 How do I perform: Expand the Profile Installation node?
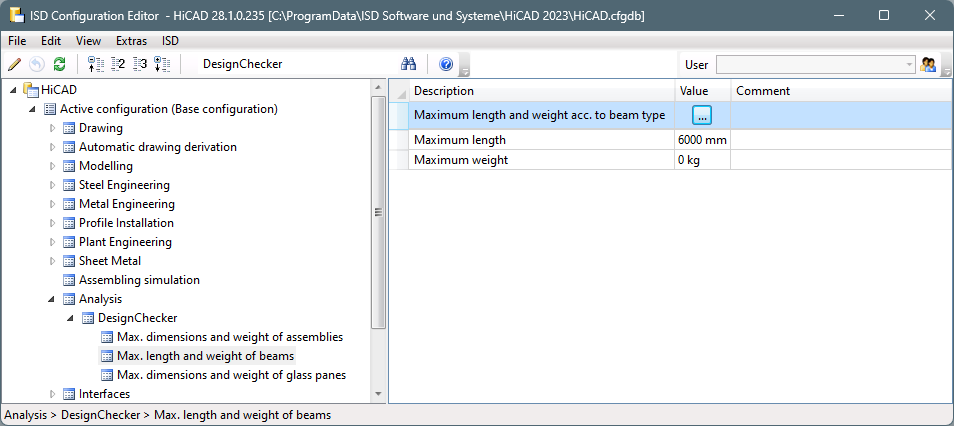[x=52, y=223]
